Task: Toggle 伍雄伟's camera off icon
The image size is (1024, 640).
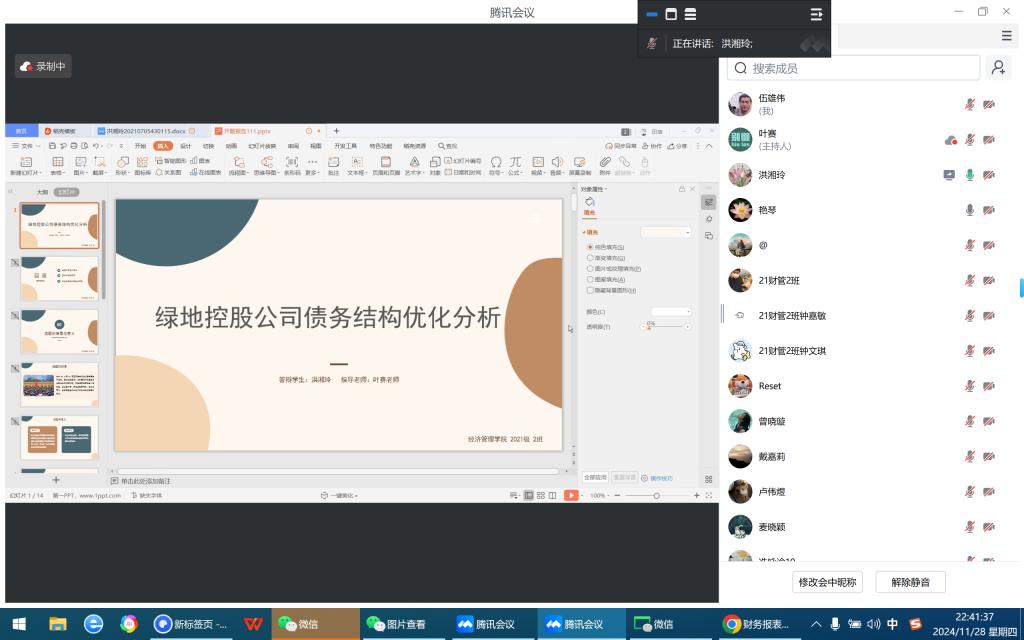Action: click(x=989, y=104)
